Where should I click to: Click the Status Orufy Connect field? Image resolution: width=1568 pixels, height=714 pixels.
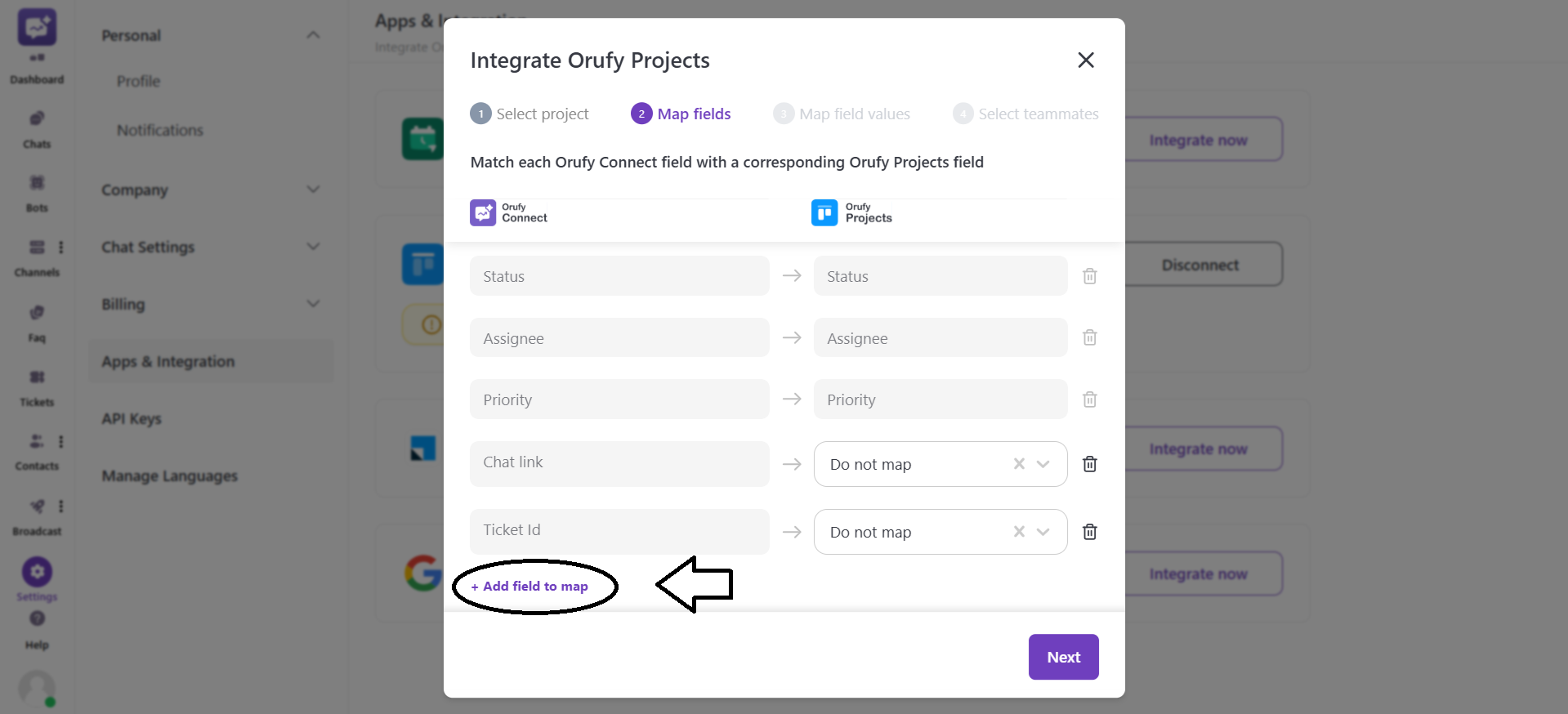[x=619, y=276]
